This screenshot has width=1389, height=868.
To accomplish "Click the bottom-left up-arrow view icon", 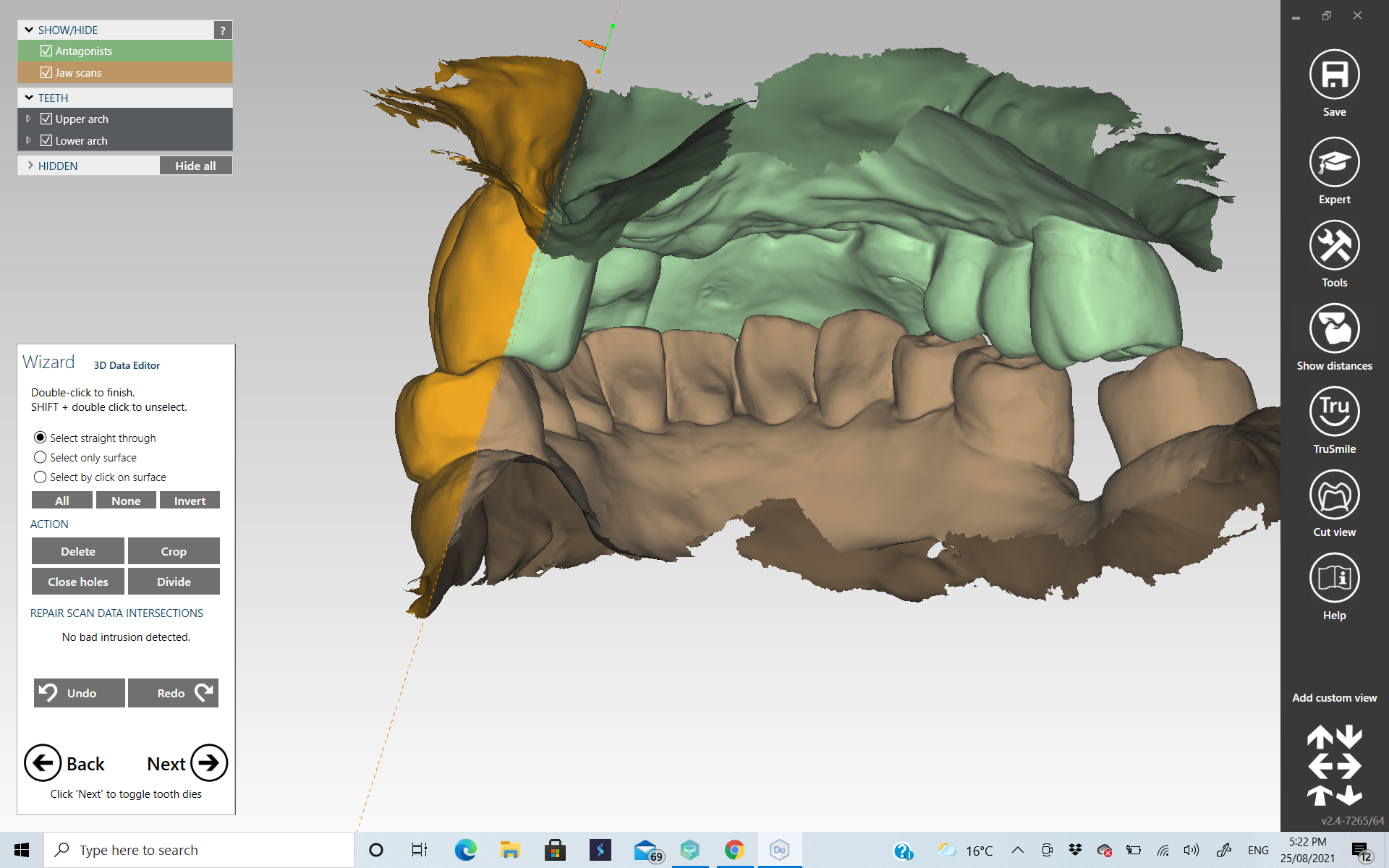I will (x=1320, y=795).
